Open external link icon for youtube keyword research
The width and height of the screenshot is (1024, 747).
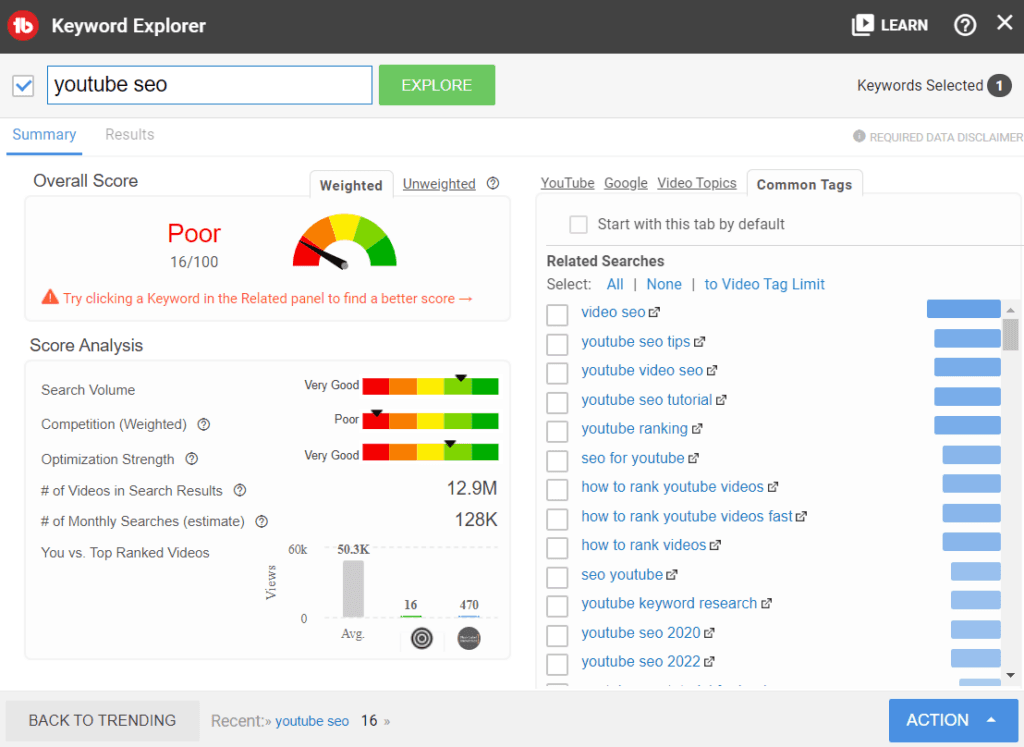pos(766,603)
